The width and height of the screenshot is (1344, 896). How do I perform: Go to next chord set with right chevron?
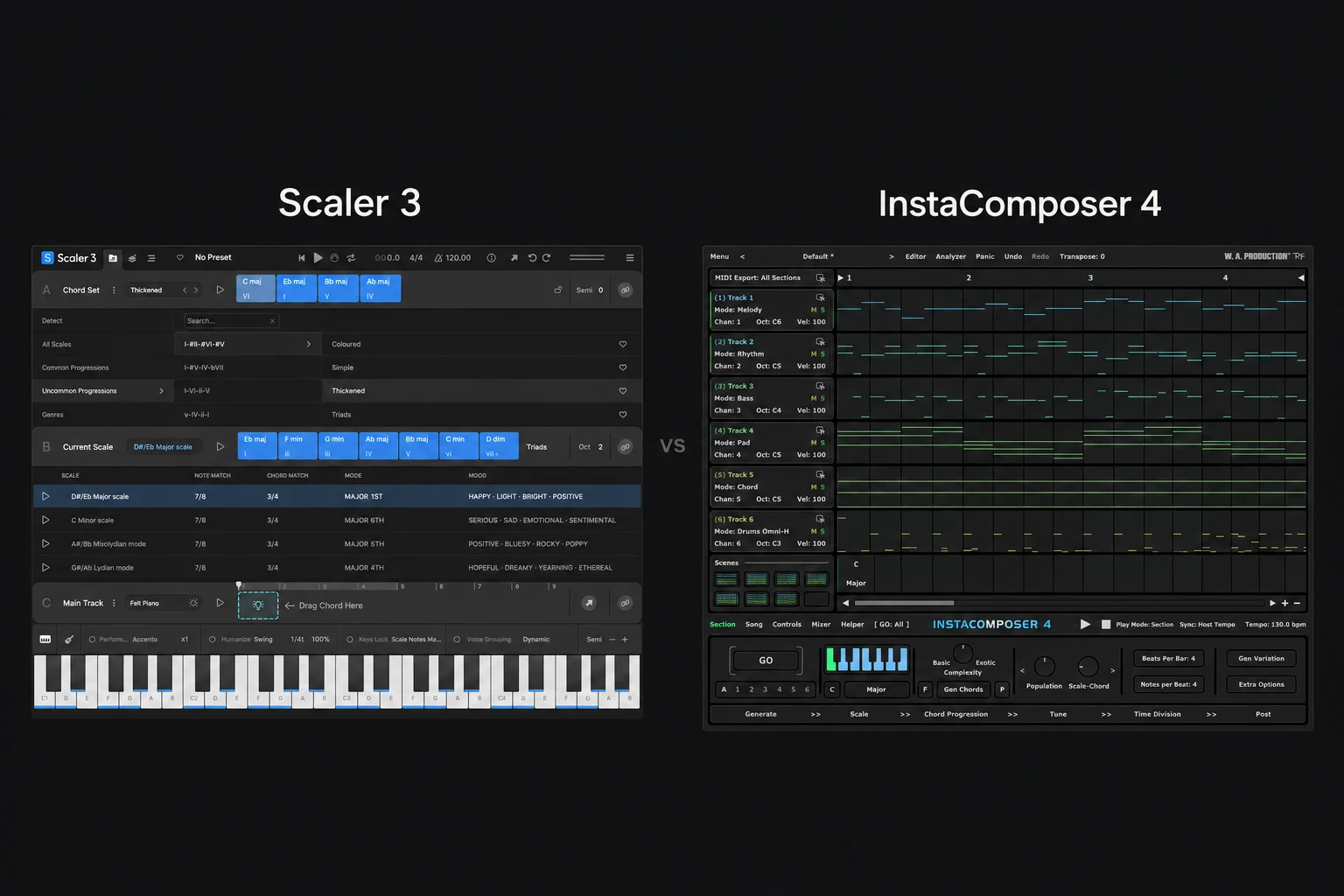click(196, 290)
